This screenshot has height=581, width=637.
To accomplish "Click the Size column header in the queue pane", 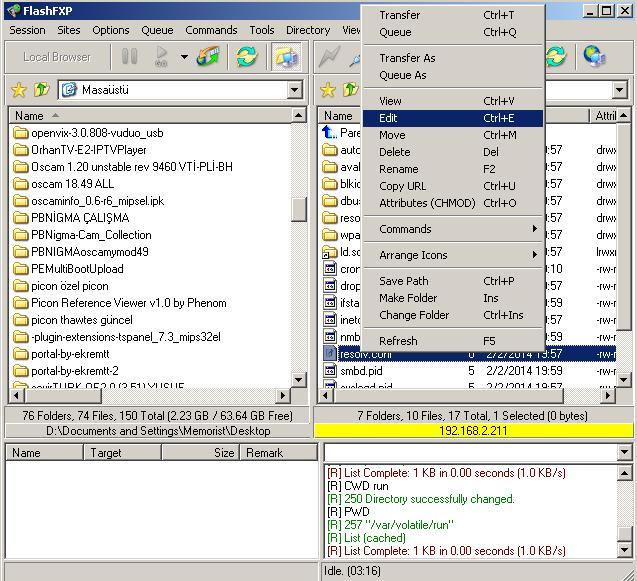I will click(x=200, y=453).
